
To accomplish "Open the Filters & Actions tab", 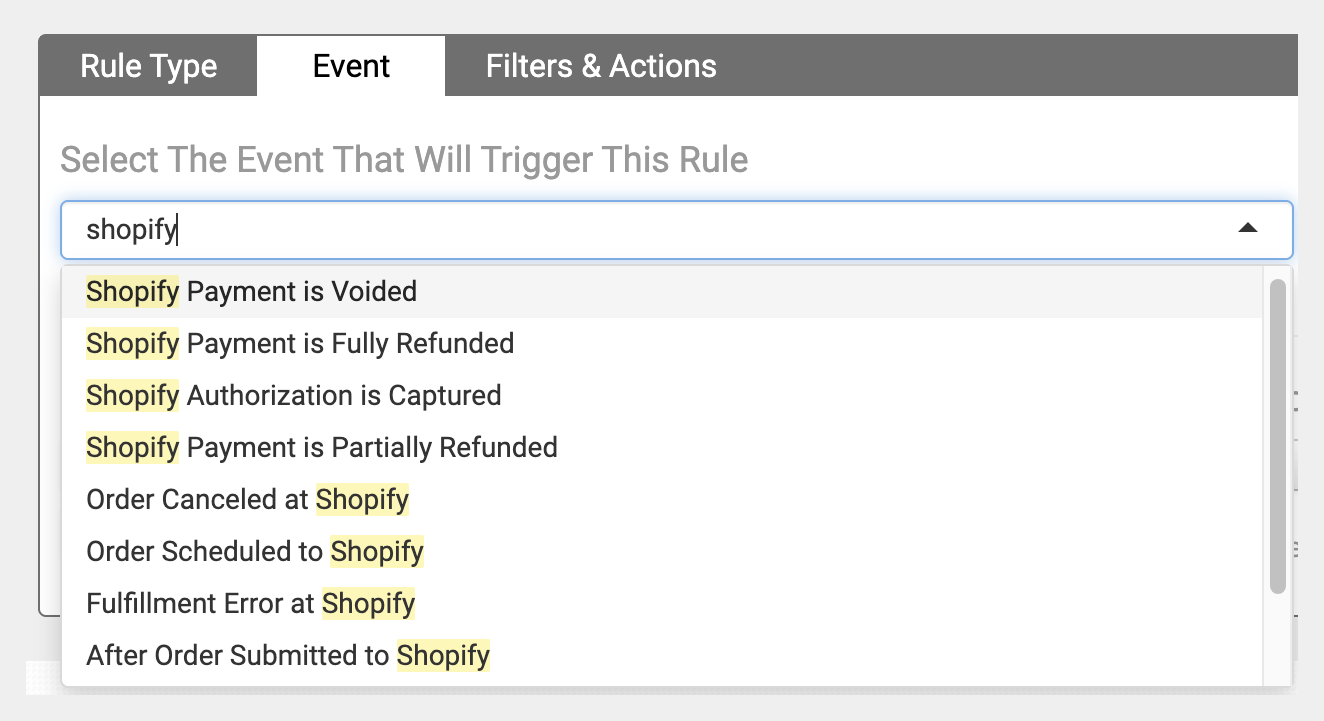I will pyautogui.click(x=601, y=66).
